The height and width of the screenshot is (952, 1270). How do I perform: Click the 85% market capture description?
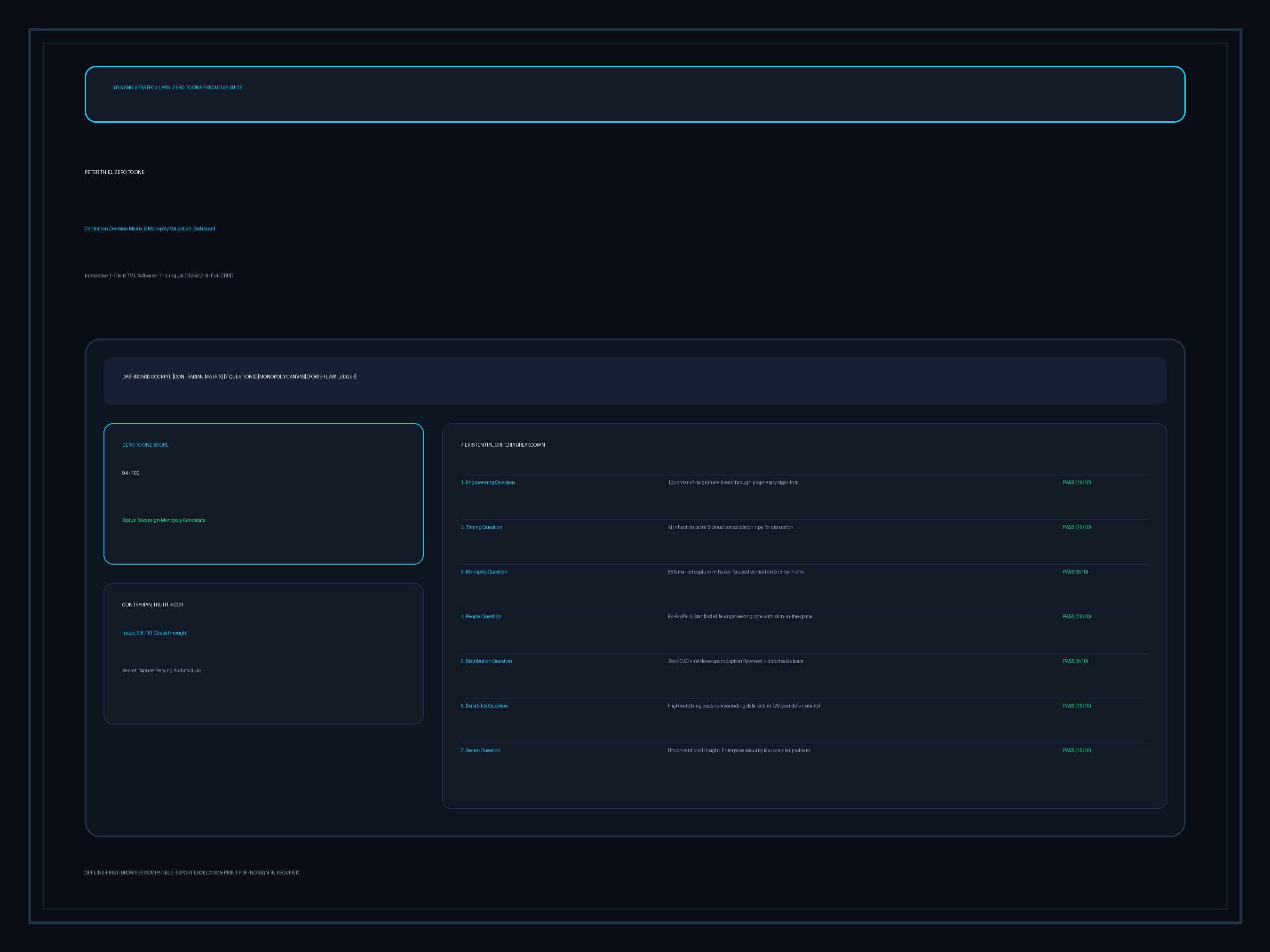coord(736,572)
